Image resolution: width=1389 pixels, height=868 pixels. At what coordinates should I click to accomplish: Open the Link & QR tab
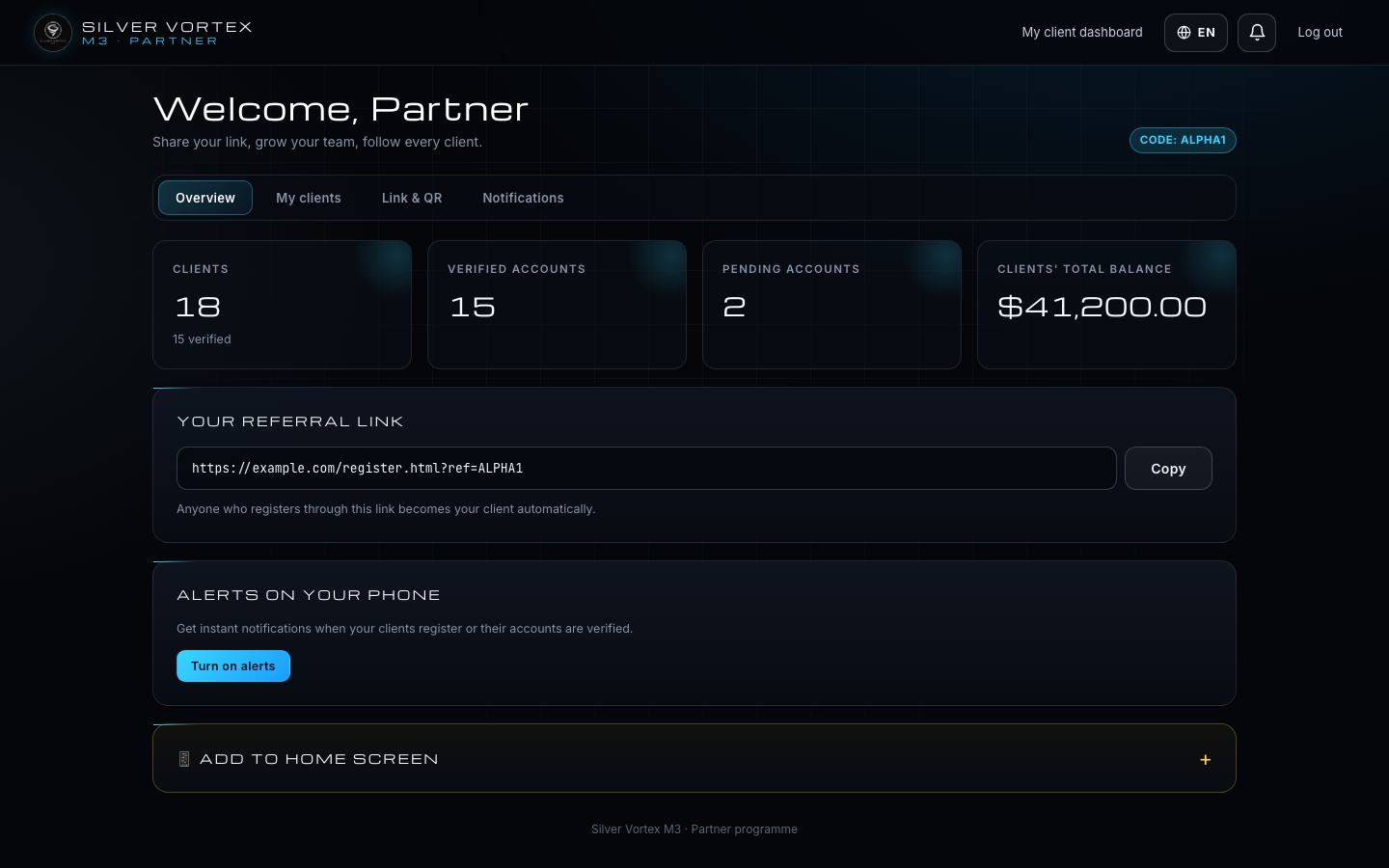click(412, 198)
